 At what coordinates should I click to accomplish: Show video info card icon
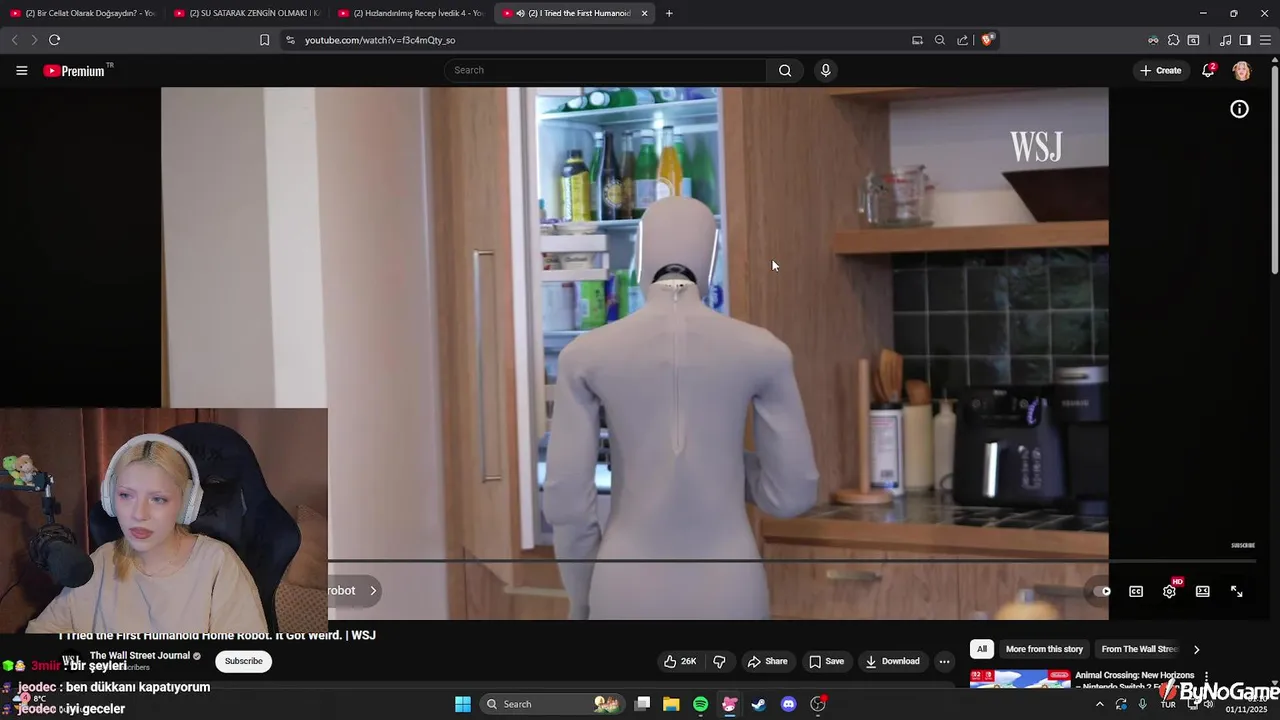[1239, 109]
